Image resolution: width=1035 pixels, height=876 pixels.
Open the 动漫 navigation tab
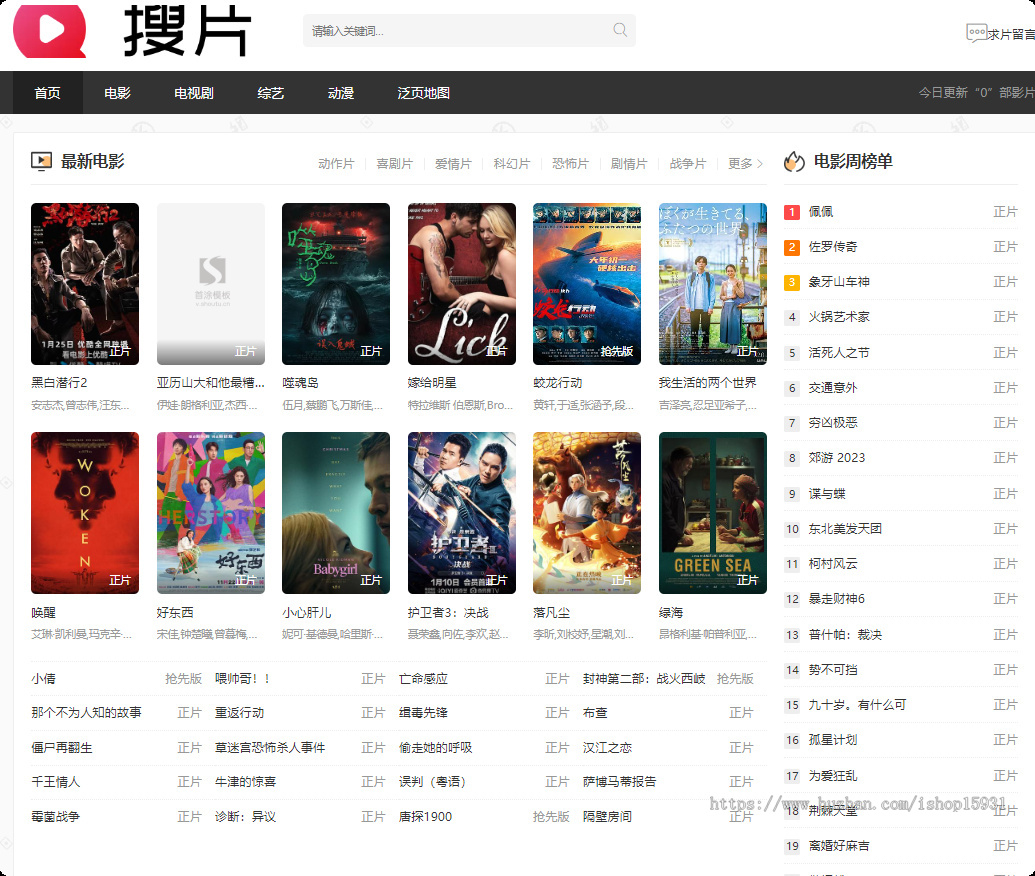click(x=341, y=92)
